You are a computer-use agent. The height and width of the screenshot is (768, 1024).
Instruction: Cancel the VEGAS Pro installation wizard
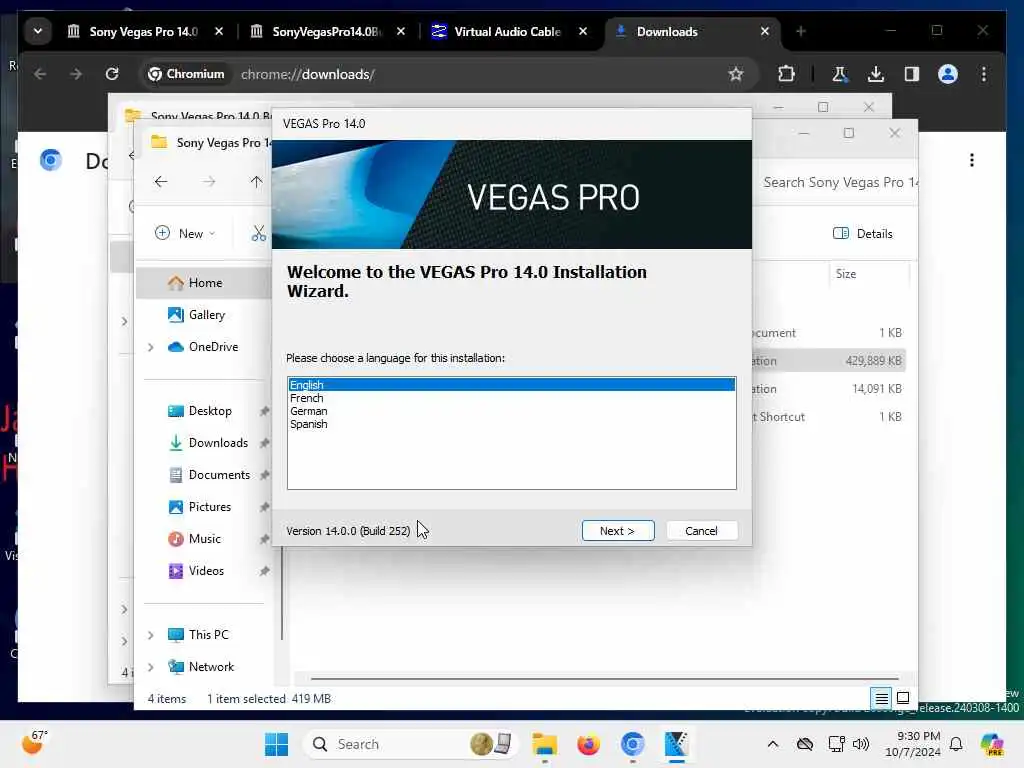click(x=701, y=530)
